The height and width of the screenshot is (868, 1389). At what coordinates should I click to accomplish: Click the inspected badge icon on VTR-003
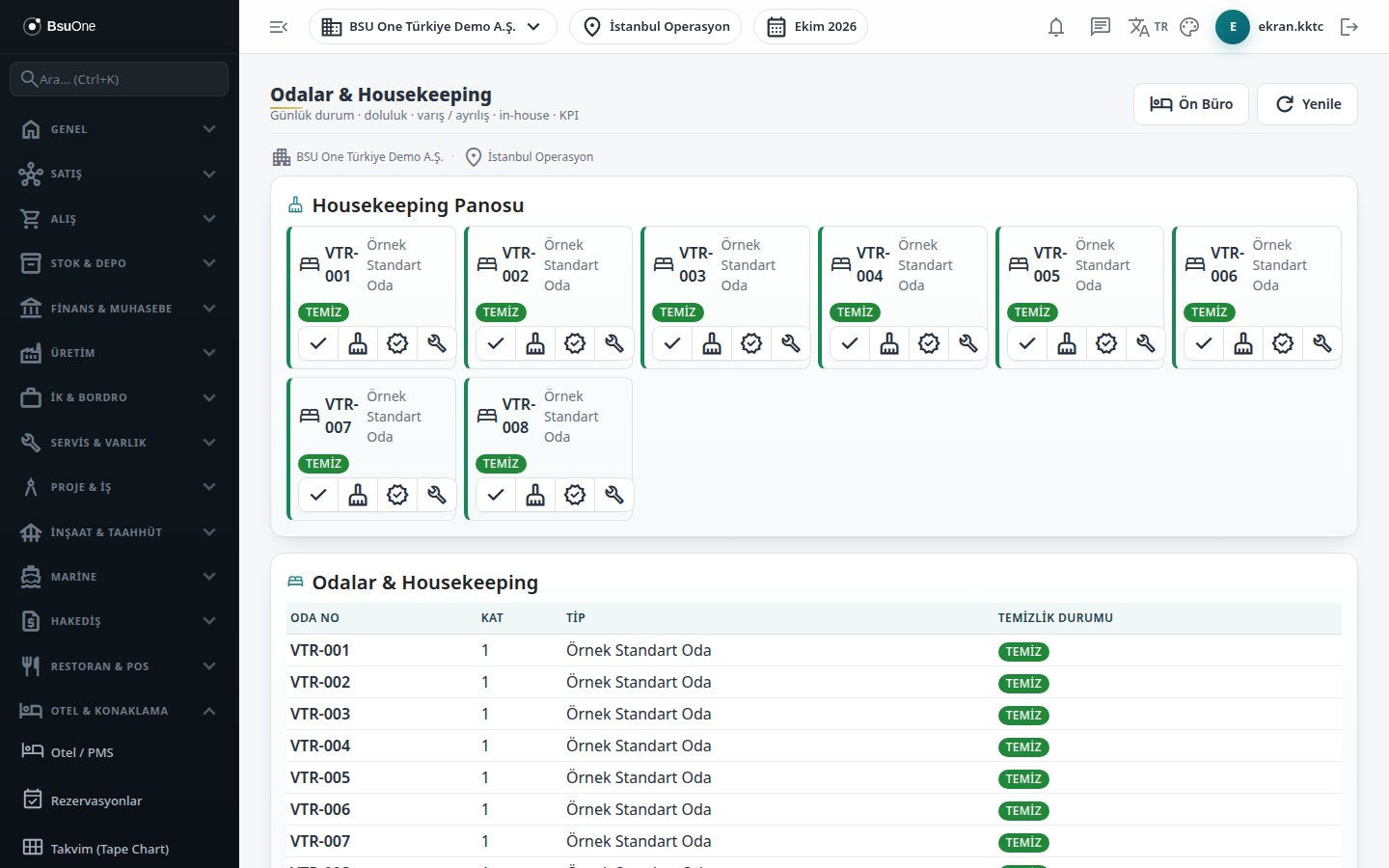[x=751, y=343]
